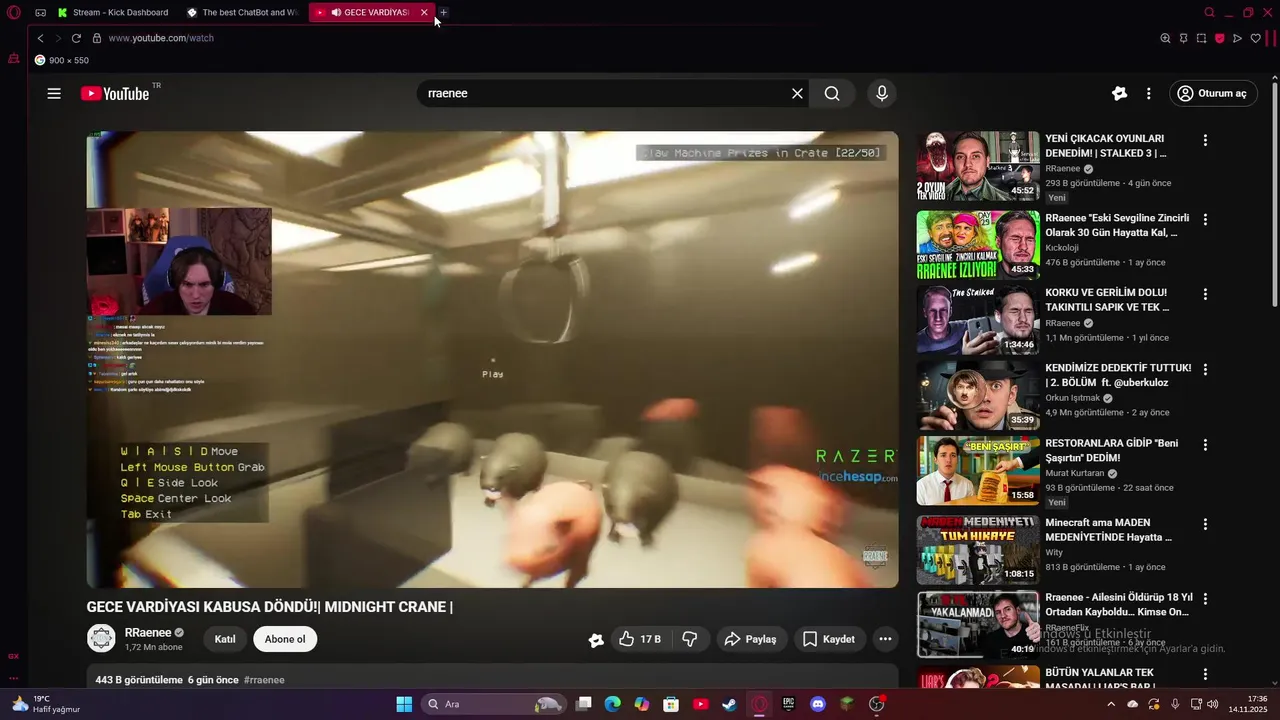Like the video (17 B)
The image size is (1280, 720).
point(639,639)
